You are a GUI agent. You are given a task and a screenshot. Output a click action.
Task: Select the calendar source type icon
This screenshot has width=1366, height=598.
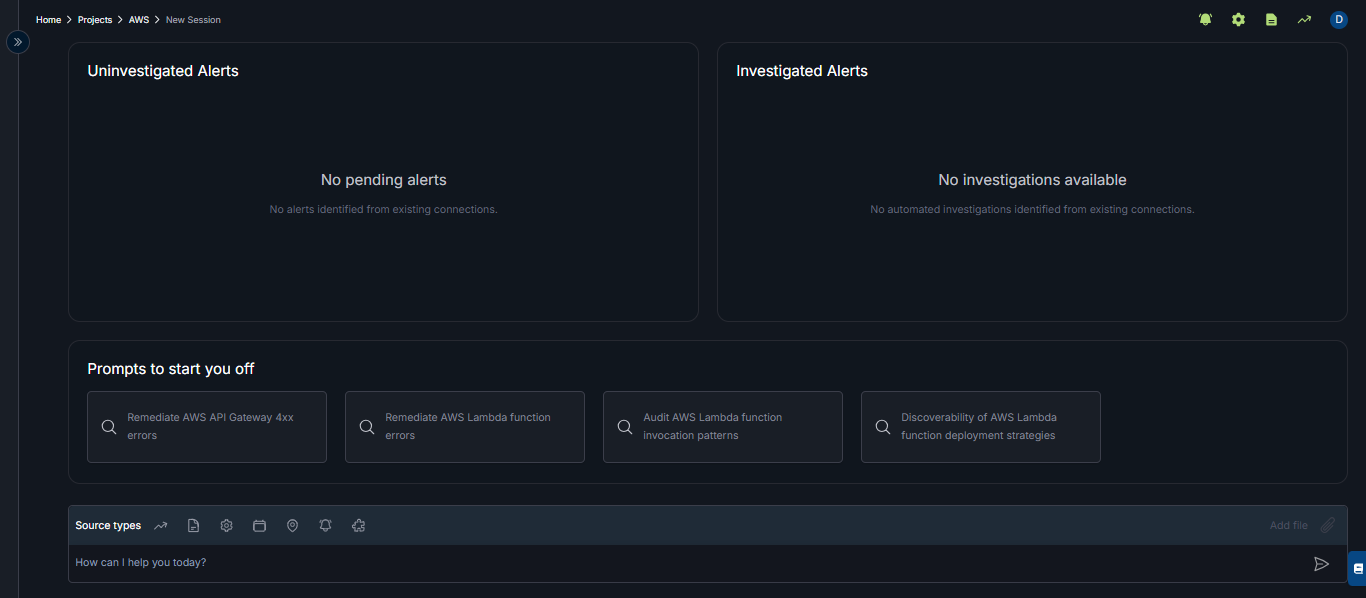[x=259, y=525]
